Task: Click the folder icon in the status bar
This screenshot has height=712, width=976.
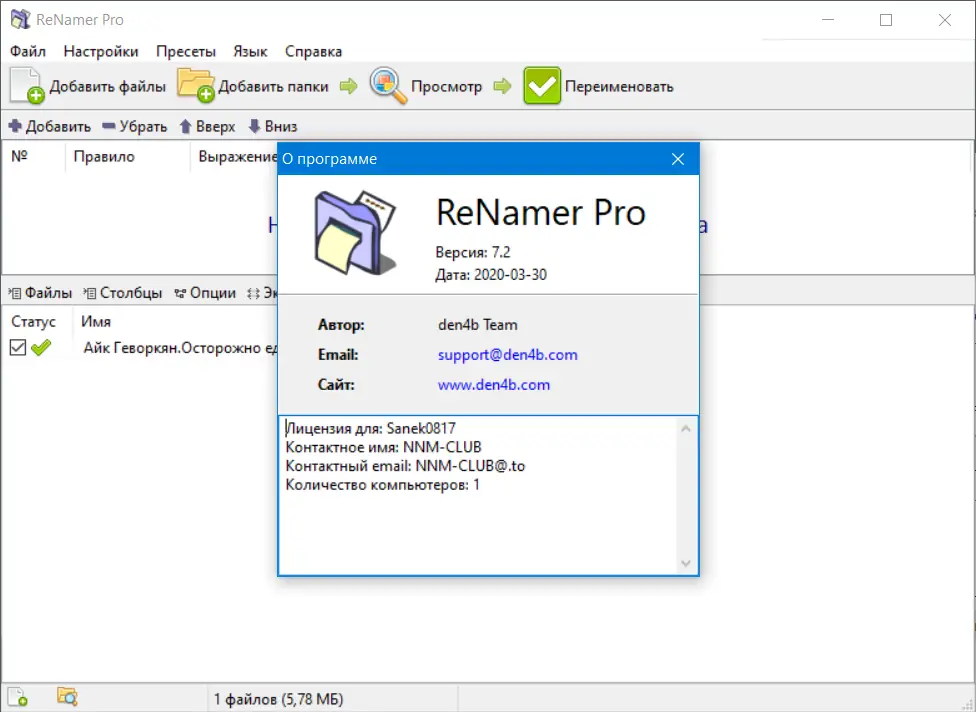Action: click(x=65, y=695)
